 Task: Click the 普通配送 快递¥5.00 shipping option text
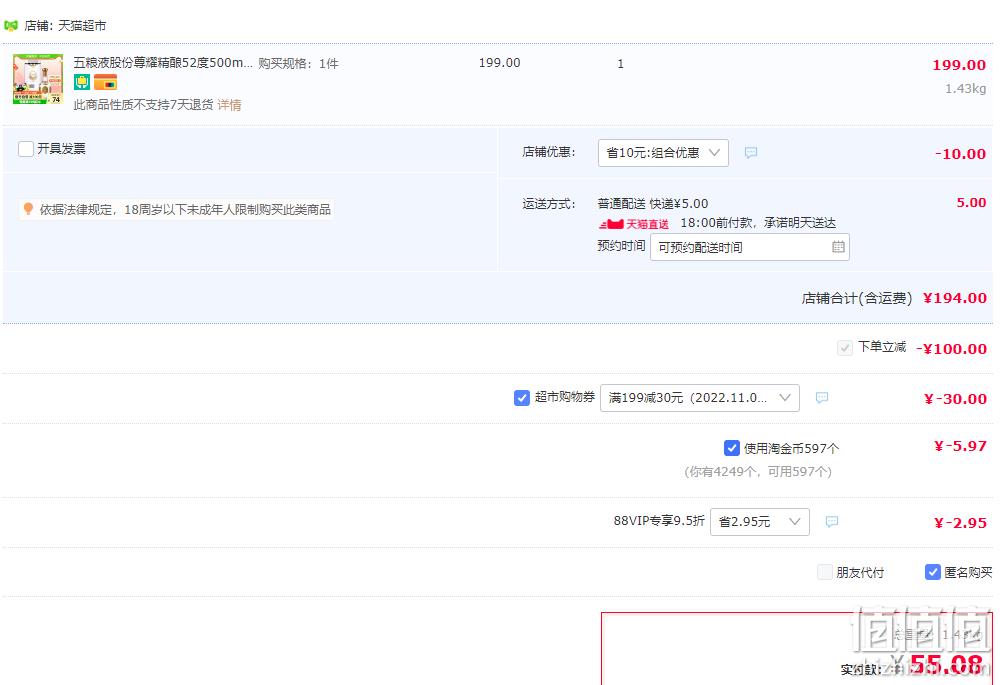click(652, 203)
